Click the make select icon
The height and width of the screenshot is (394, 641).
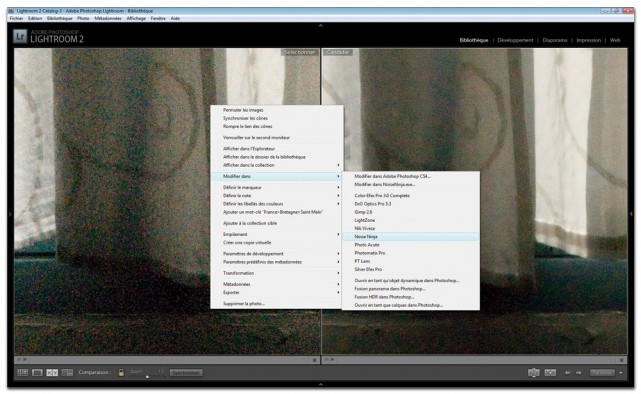pyautogui.click(x=550, y=372)
